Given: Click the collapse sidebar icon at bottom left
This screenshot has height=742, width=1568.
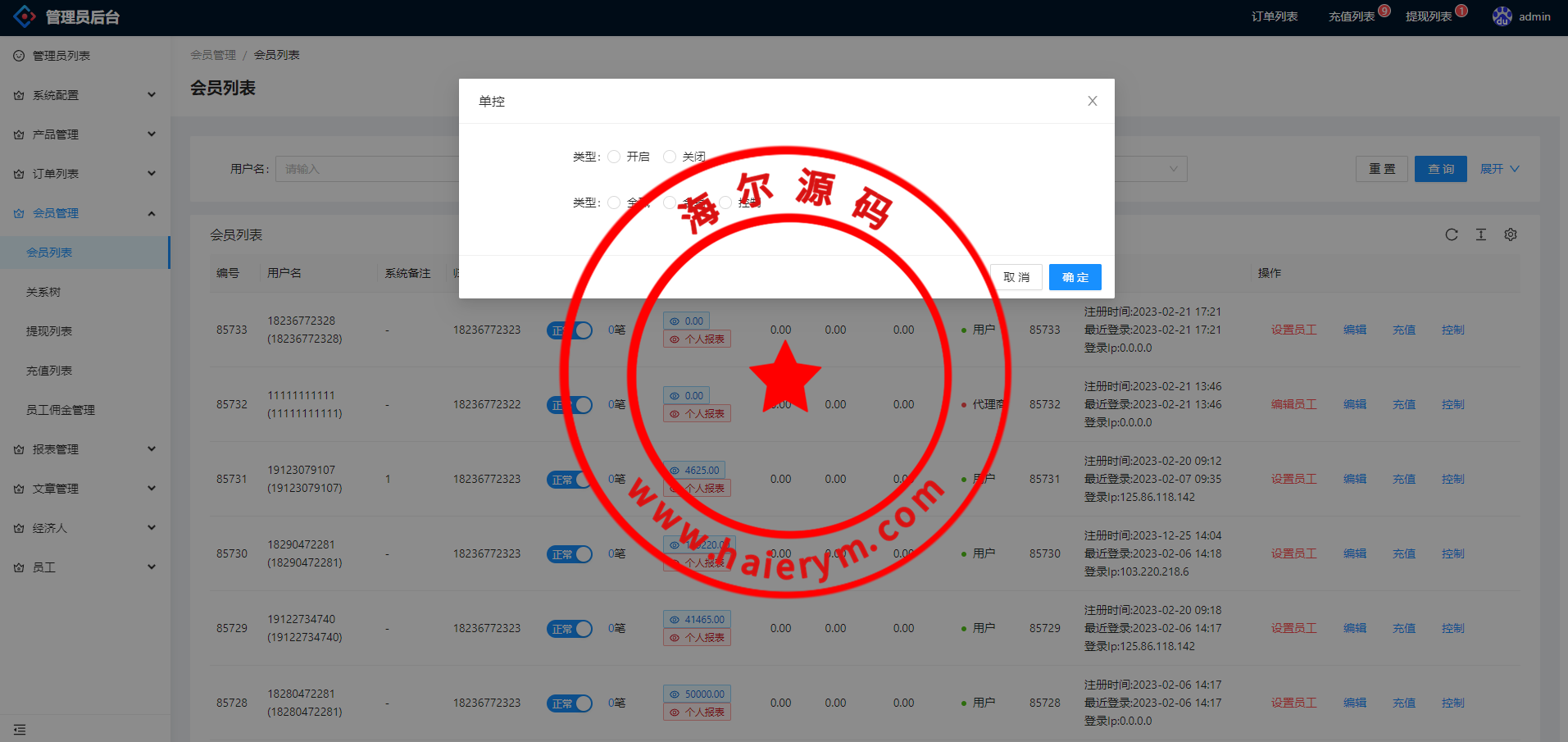Looking at the screenshot, I should point(20,729).
